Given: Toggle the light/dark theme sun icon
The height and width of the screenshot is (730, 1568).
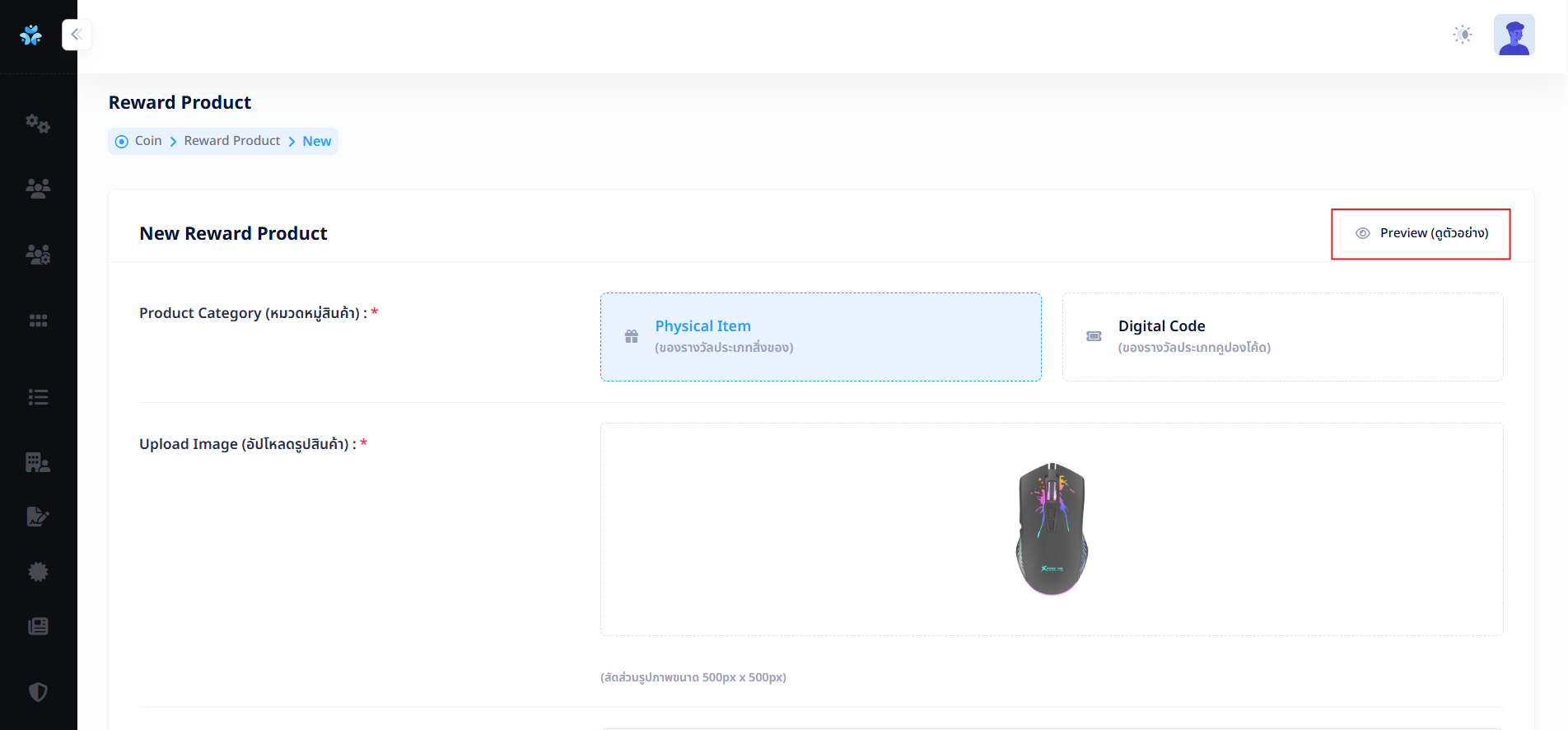Looking at the screenshot, I should [1463, 35].
